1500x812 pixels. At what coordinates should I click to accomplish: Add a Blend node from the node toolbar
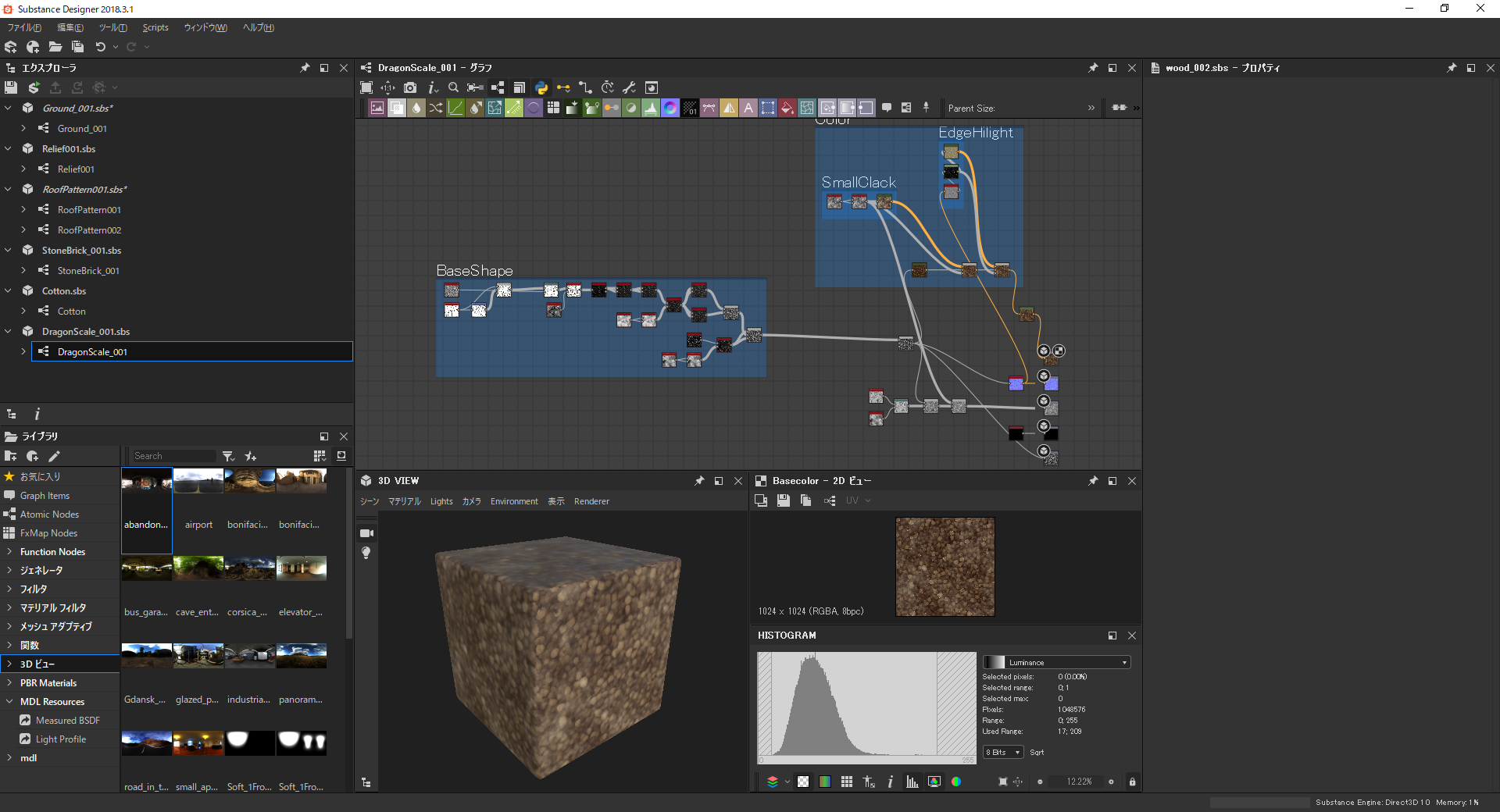pos(397,108)
